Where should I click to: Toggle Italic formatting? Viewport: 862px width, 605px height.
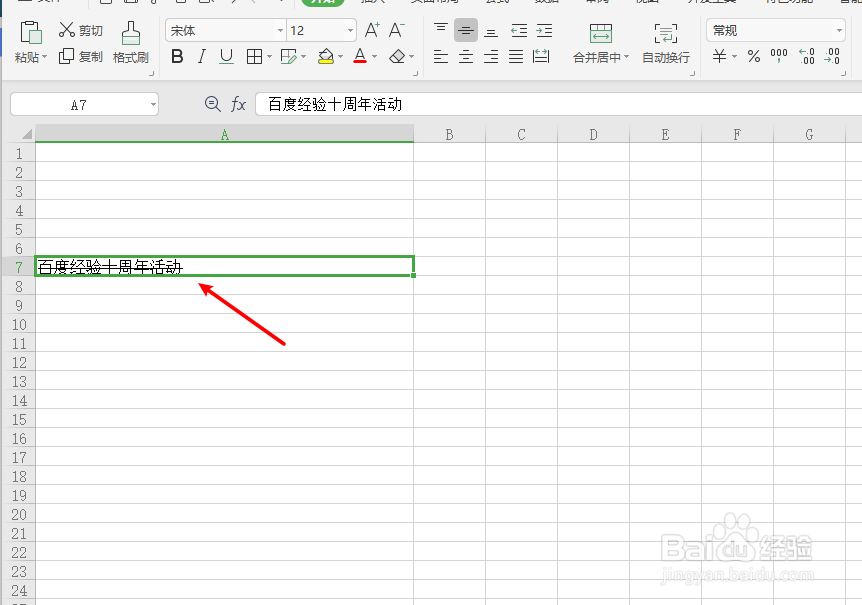coord(202,56)
